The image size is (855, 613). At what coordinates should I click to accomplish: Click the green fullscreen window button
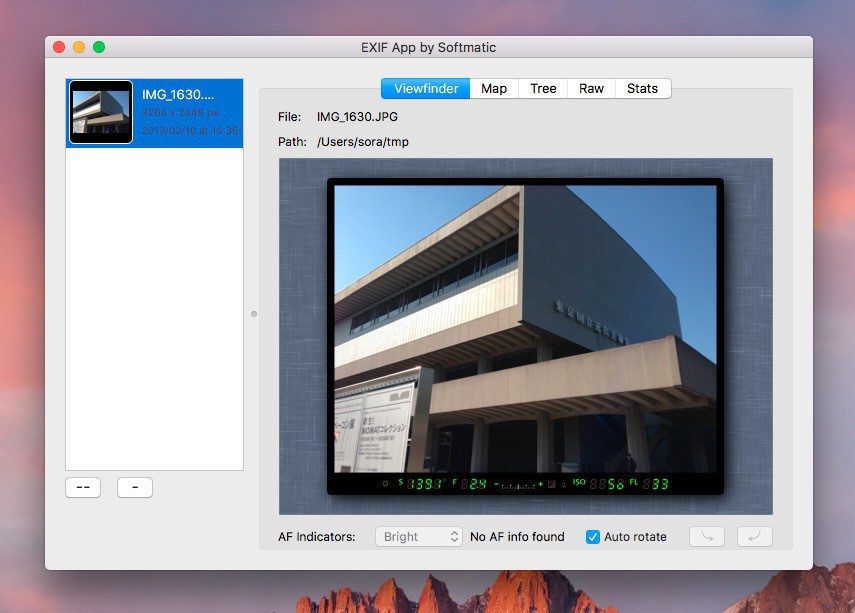(99, 47)
